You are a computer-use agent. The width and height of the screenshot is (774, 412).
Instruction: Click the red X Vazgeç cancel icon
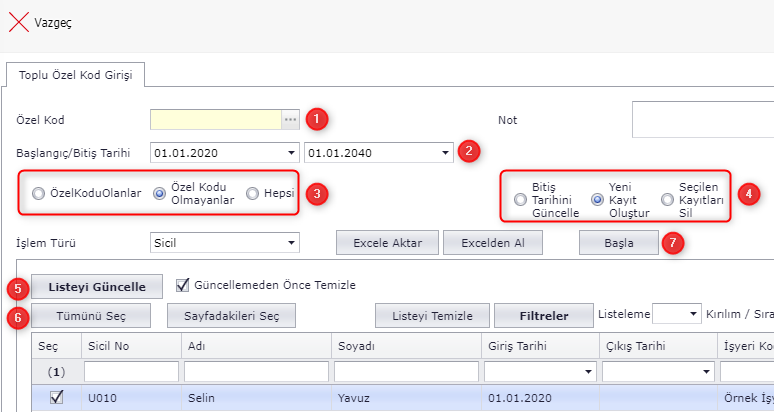19,22
